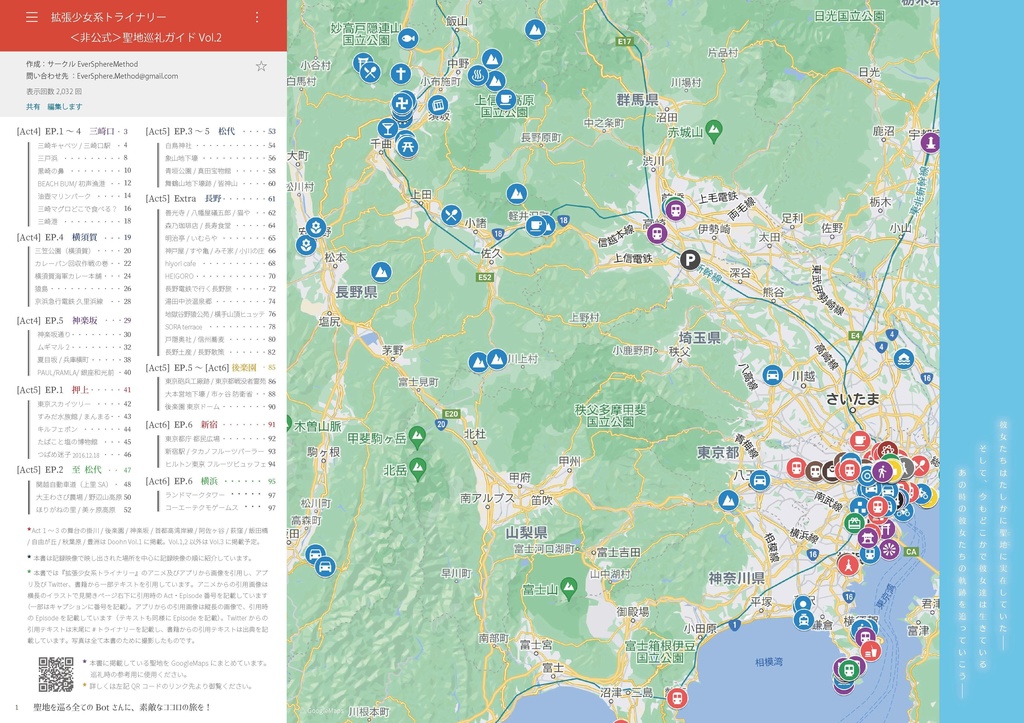Click the hot spring marker near 中野
1024x723 pixels.
478,75
